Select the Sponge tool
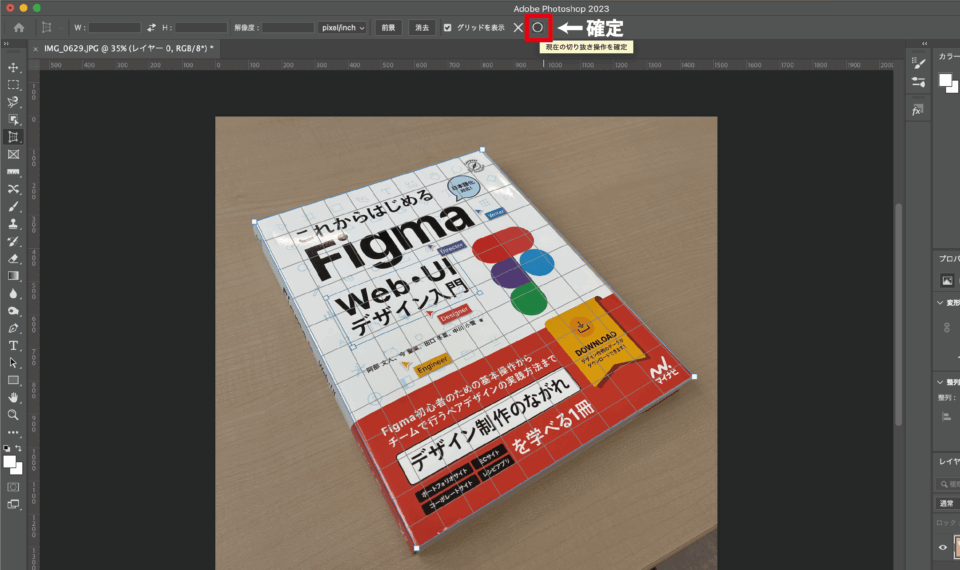Screen dimensions: 960x570 pyautogui.click(x=13, y=311)
